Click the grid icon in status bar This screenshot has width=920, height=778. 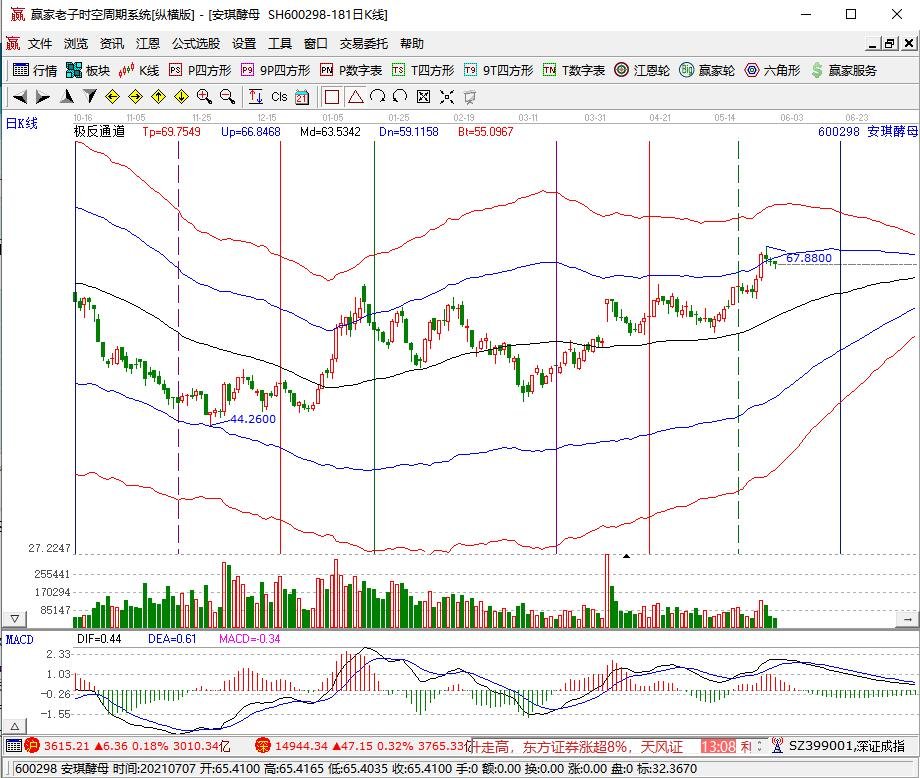point(13,746)
